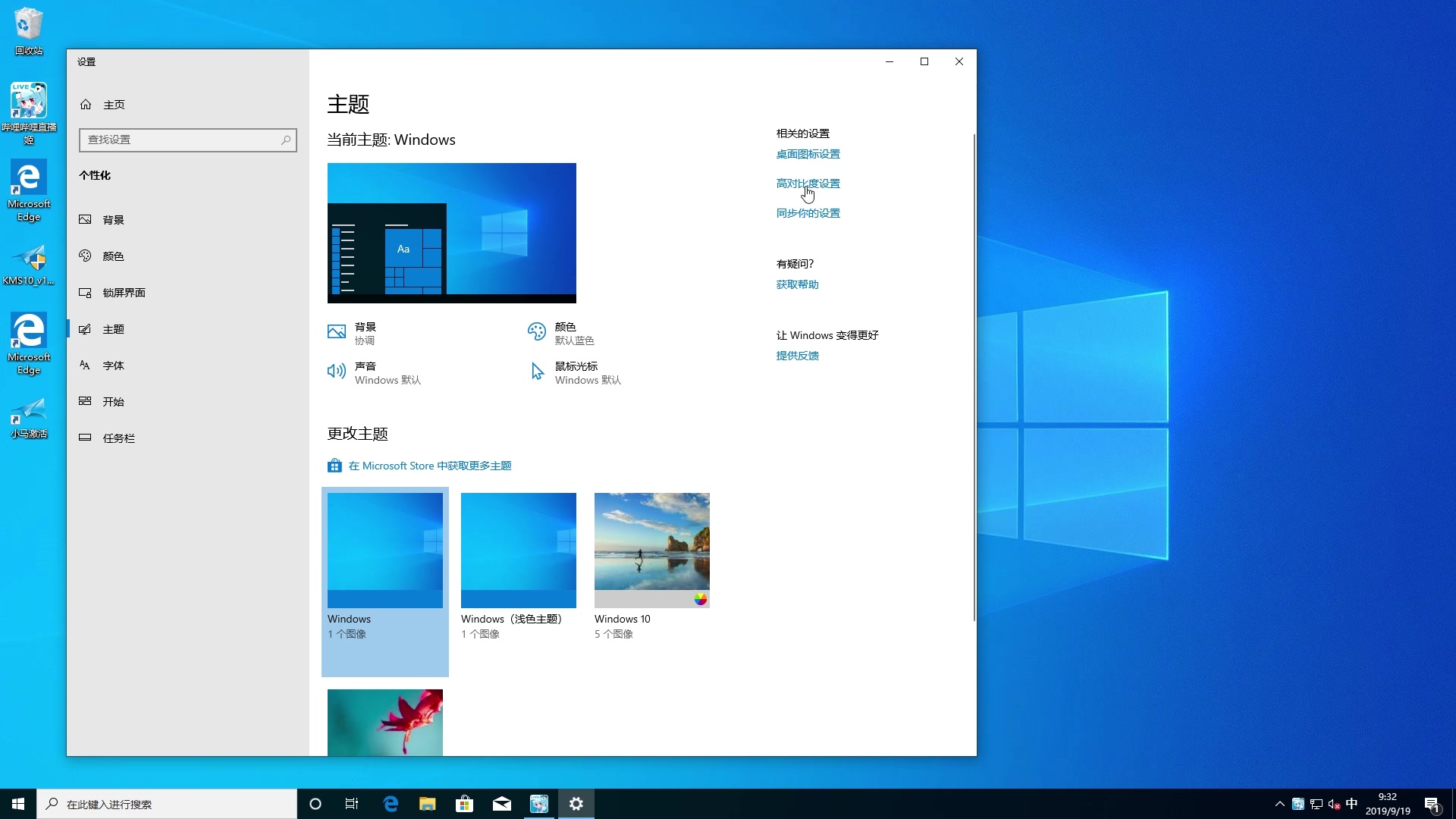Open 字体 settings via the font icon
This screenshot has width=1456, height=819.
(x=85, y=365)
